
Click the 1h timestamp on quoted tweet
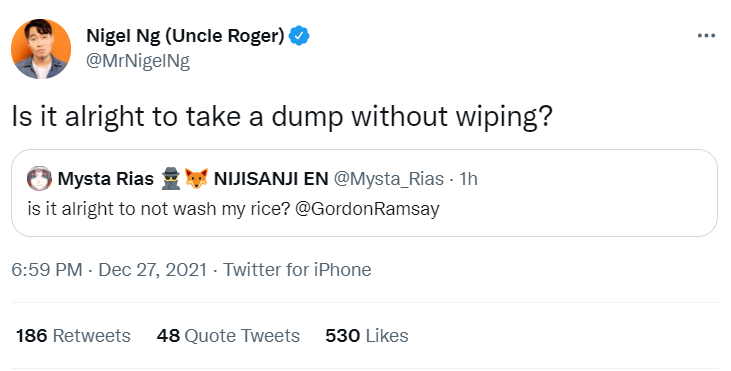tap(468, 179)
